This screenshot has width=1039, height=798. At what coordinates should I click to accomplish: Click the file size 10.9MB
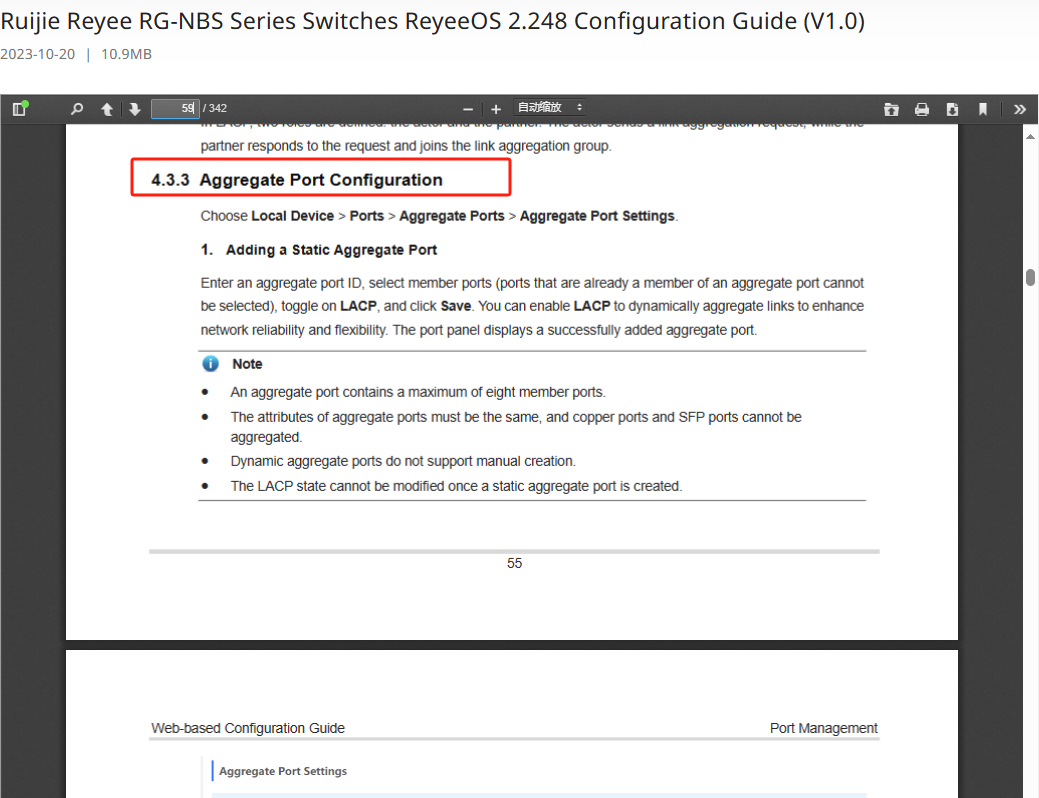[x=126, y=54]
